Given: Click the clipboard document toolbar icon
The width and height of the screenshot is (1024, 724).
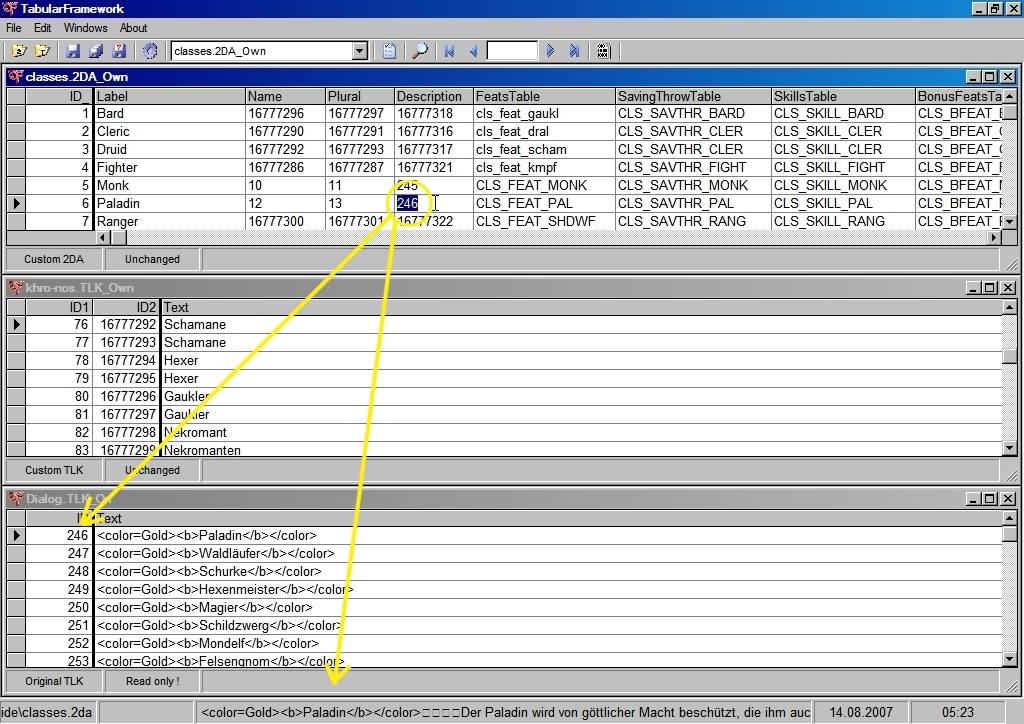Looking at the screenshot, I should click(x=390, y=51).
